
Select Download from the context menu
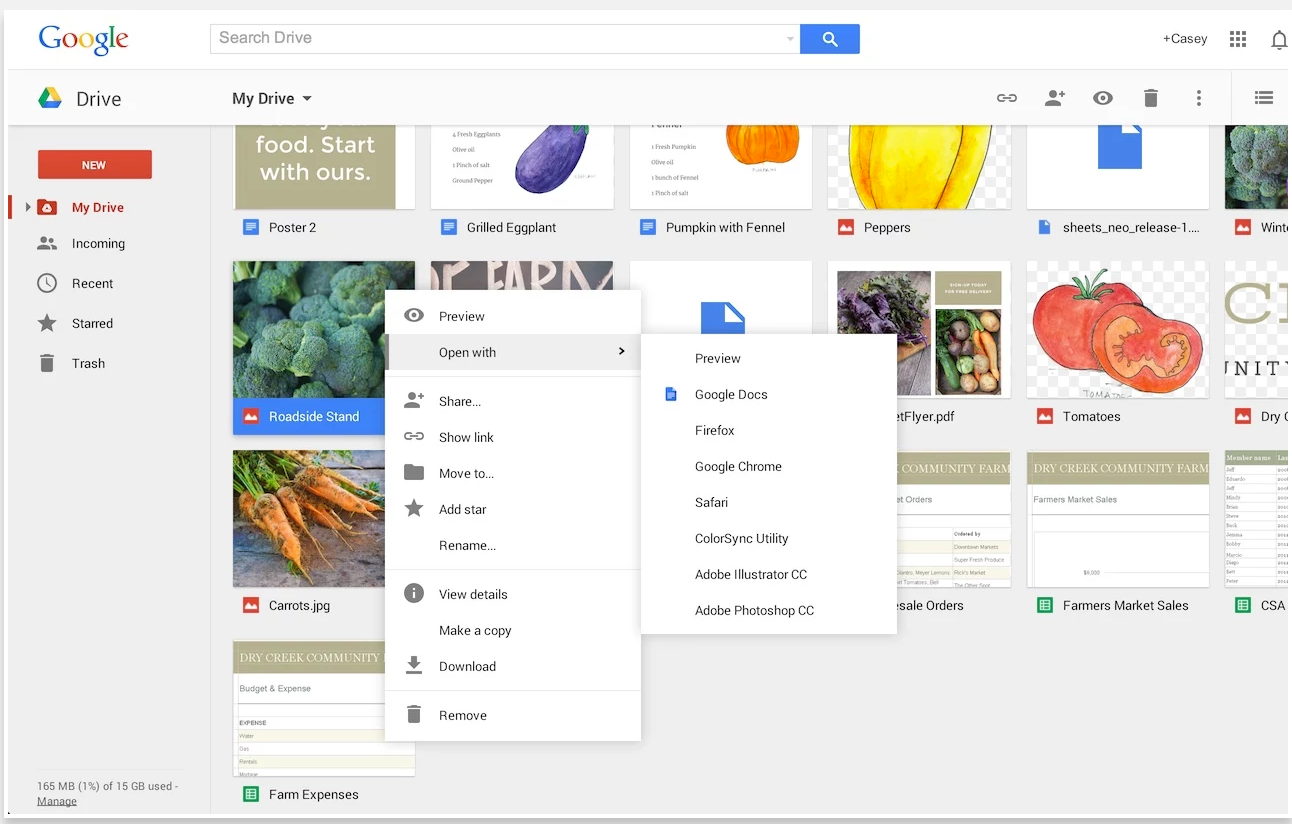[467, 666]
